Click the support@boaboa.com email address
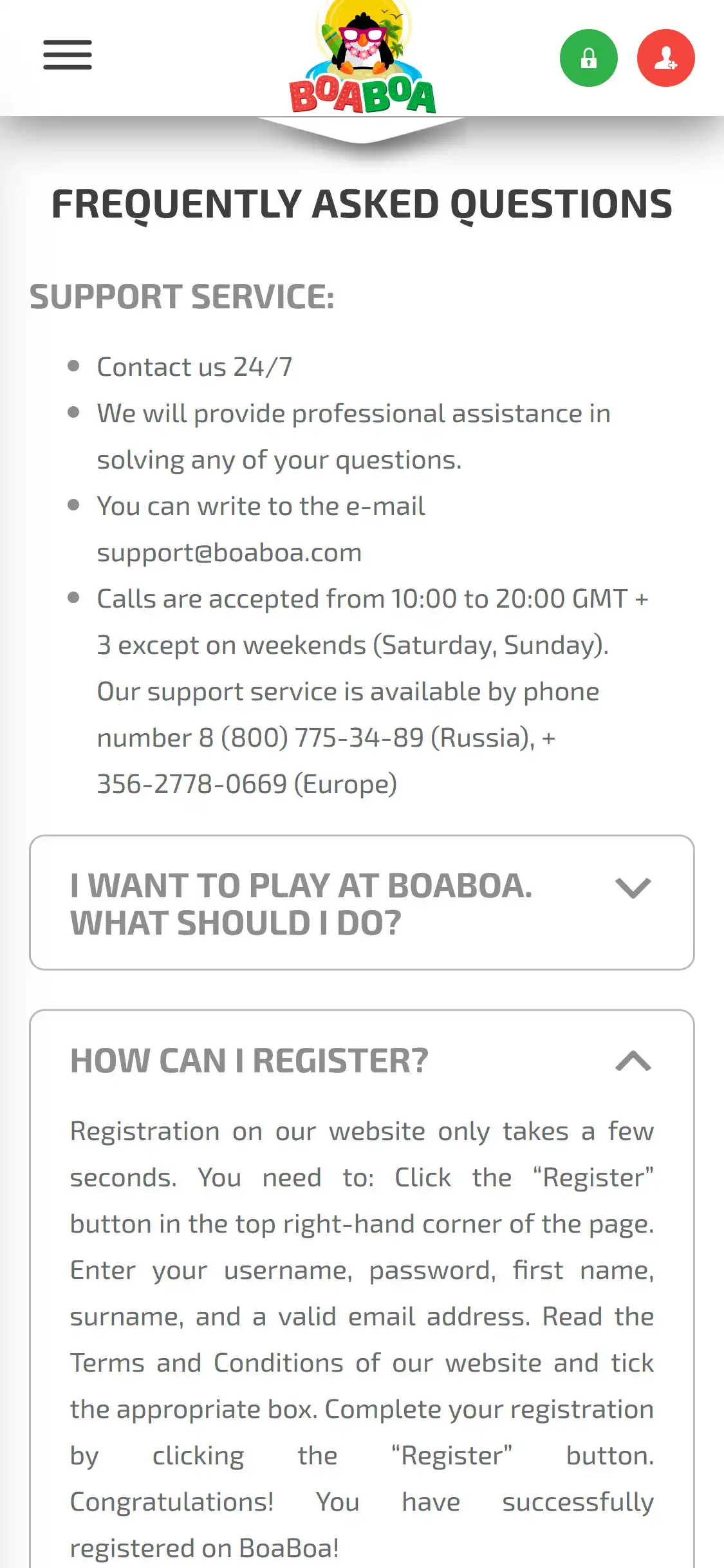This screenshot has height=1568, width=724. click(x=229, y=553)
